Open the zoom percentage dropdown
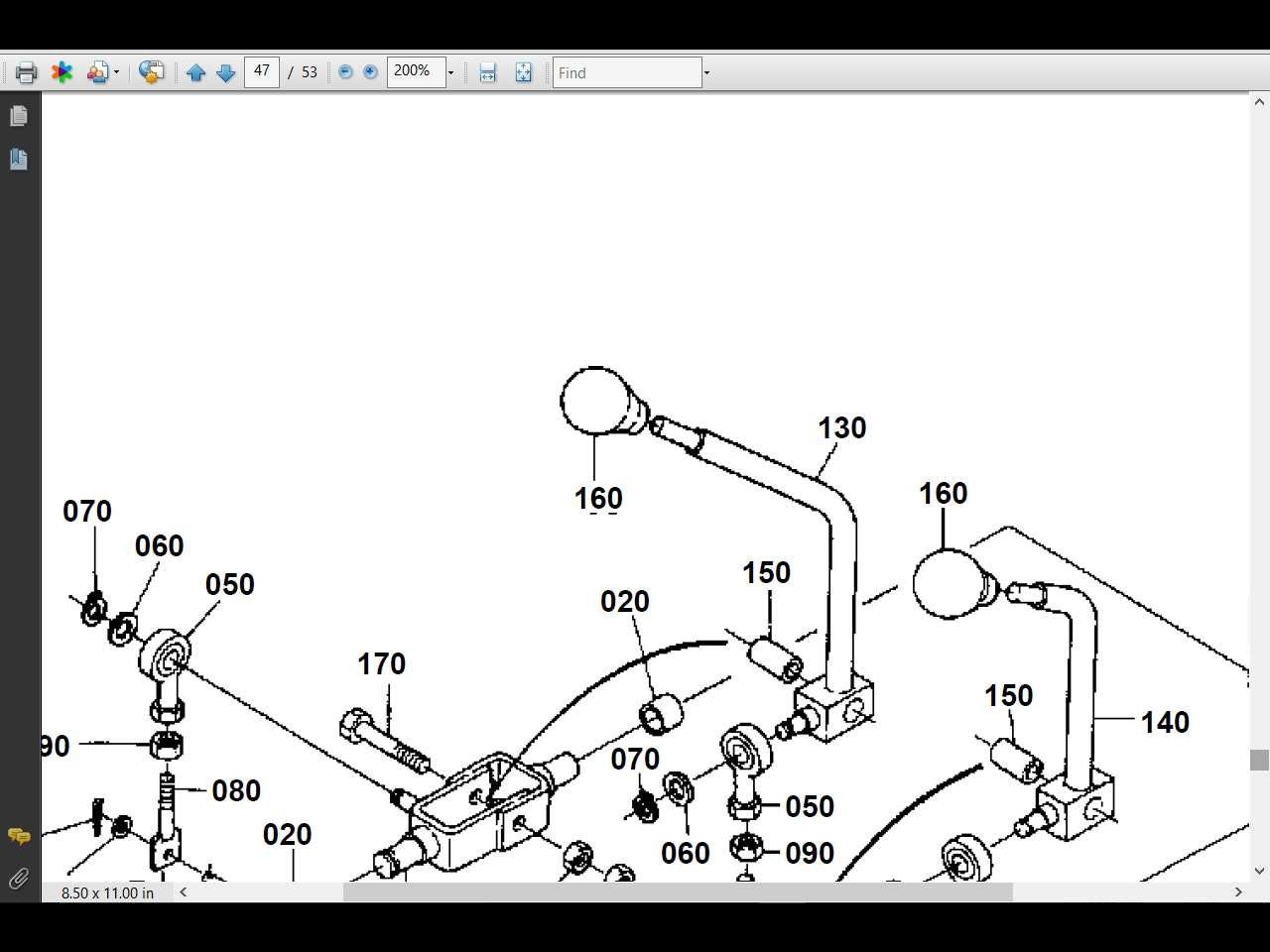1270x952 pixels. click(450, 71)
